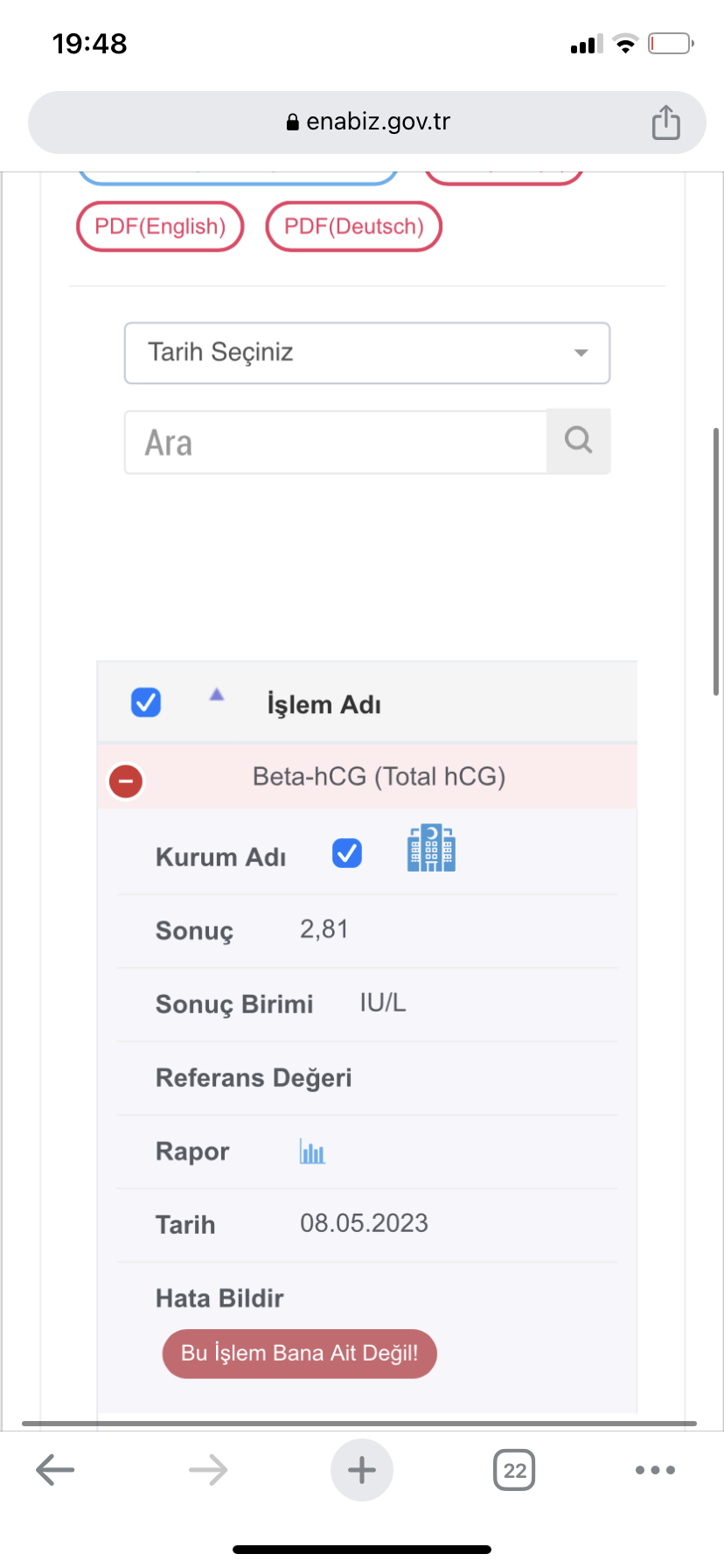The image size is (724, 1568).
Task: Click the İşlem Adı column header
Action: coord(324,705)
